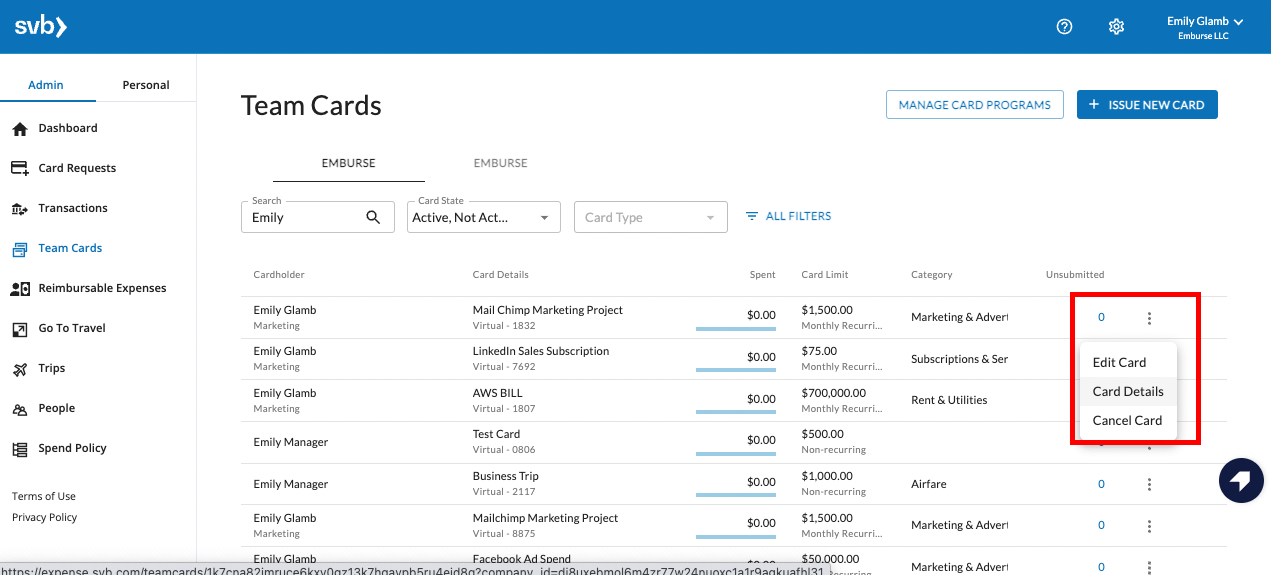Click the Spent column header
This screenshot has width=1271, height=575.
point(762,275)
